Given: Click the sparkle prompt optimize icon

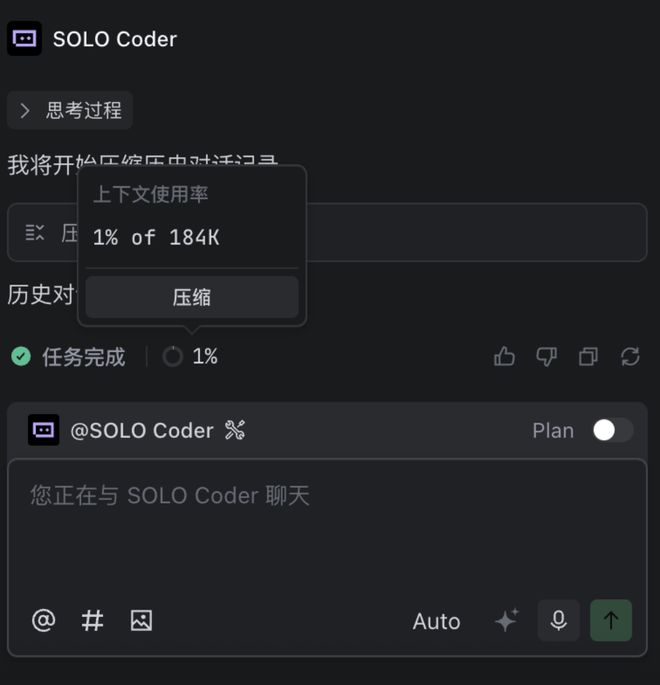Looking at the screenshot, I should click(x=506, y=621).
